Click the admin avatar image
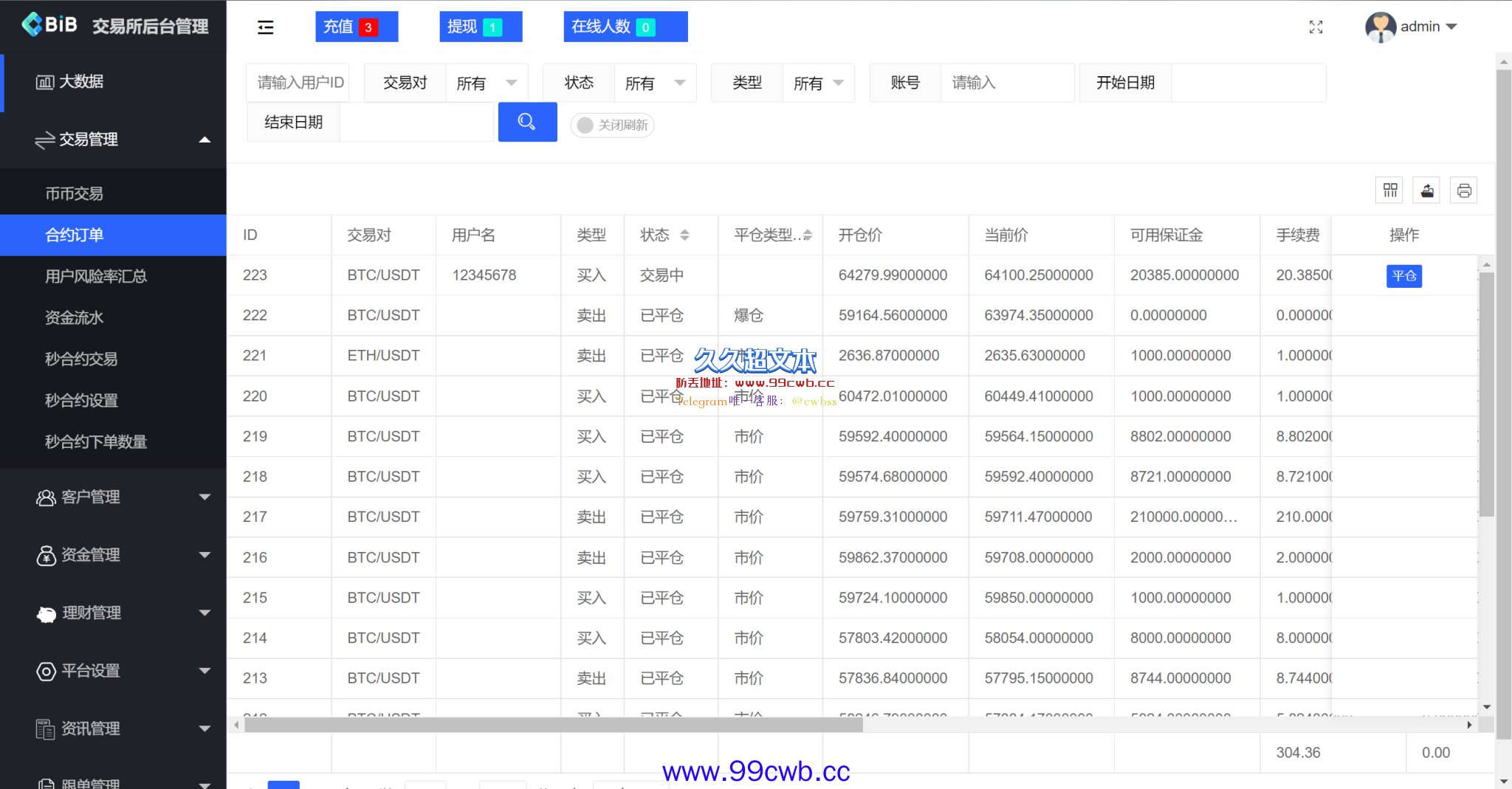 point(1380,27)
